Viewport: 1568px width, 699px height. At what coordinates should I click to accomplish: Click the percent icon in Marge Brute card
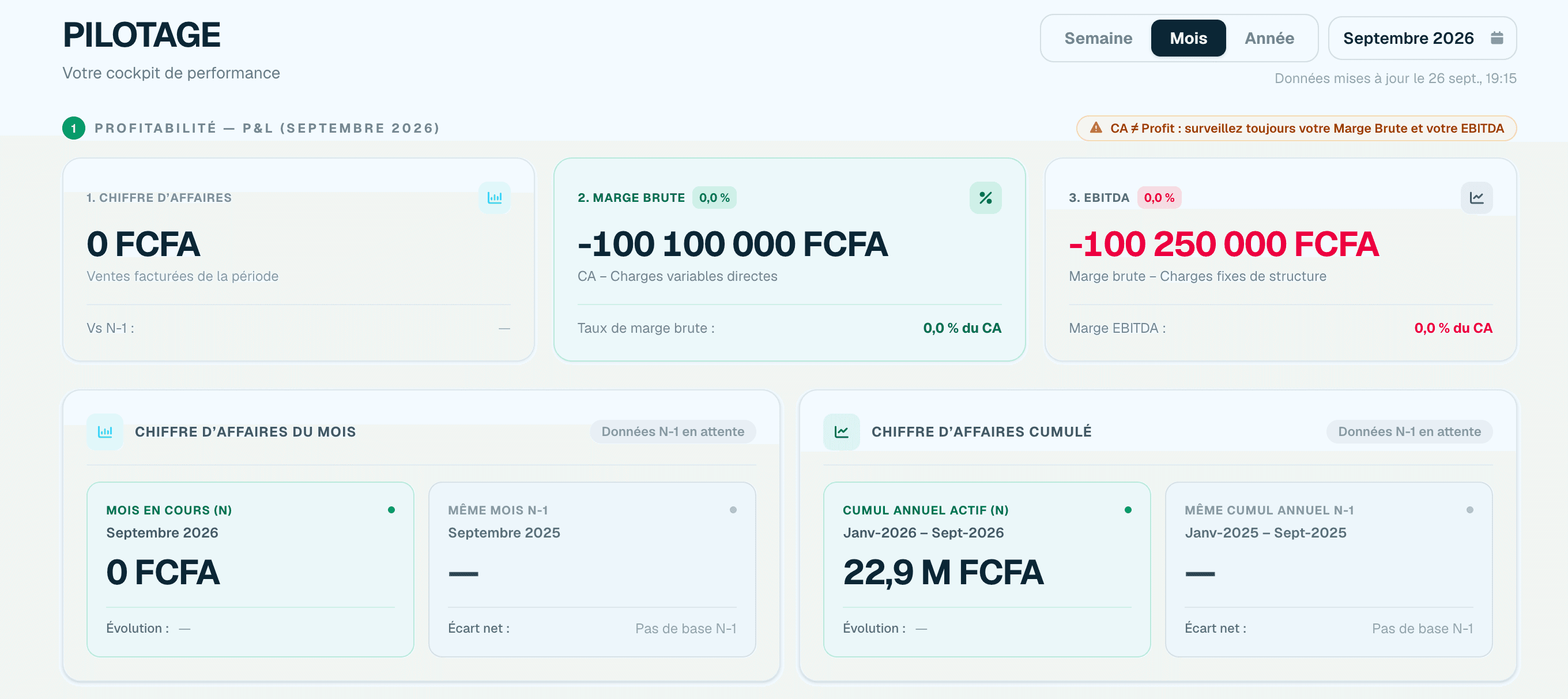point(986,198)
